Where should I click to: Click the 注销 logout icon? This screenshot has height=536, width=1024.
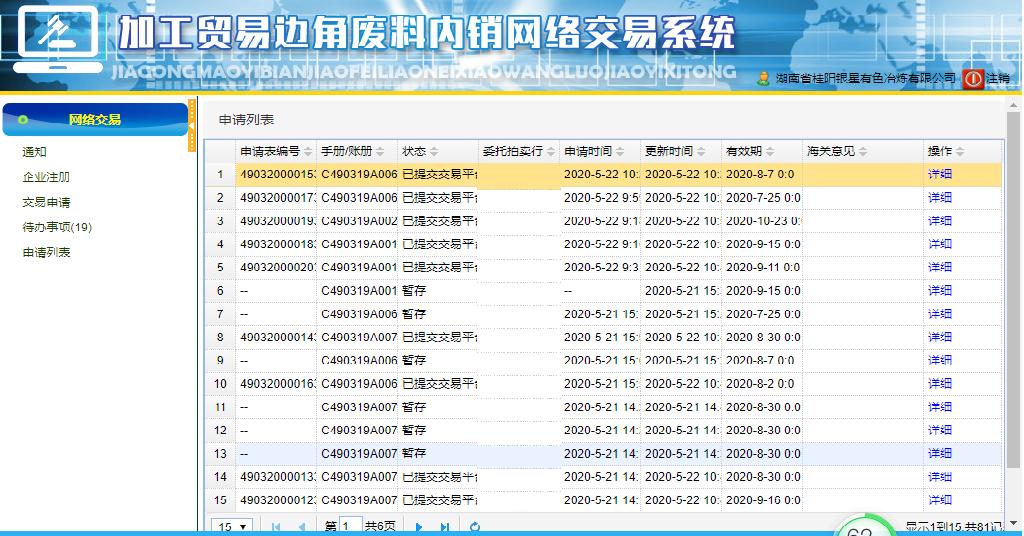point(973,79)
